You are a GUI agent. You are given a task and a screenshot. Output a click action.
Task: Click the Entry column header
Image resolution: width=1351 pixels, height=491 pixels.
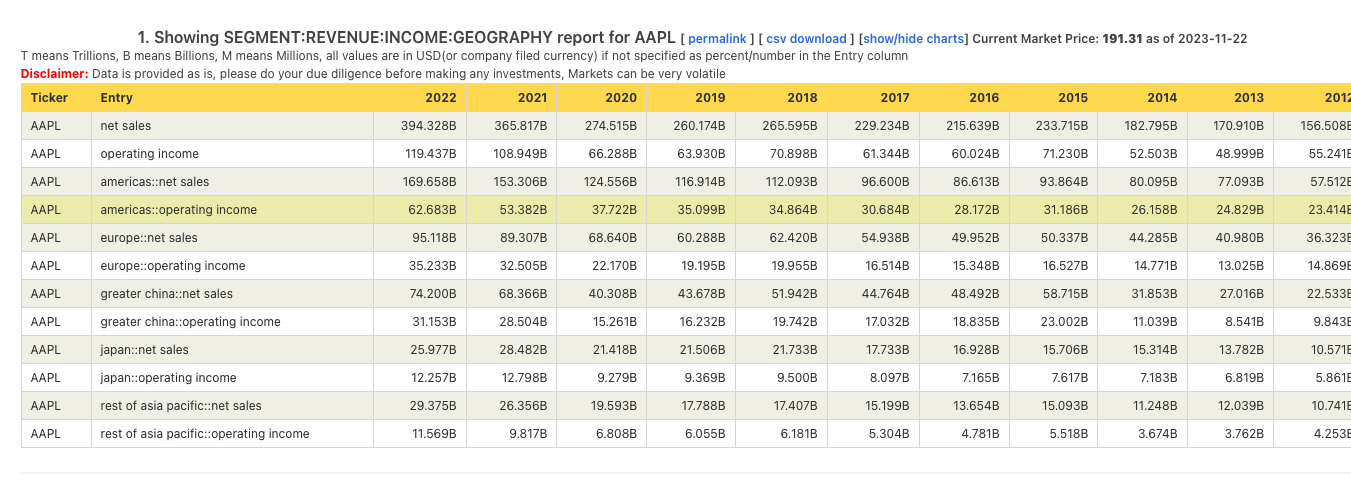pyautogui.click(x=232, y=98)
